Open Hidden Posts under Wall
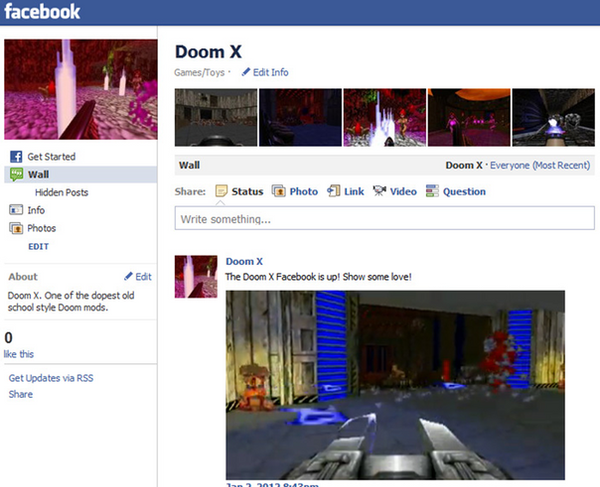Screen dimensions: 600x487 pos(62,192)
